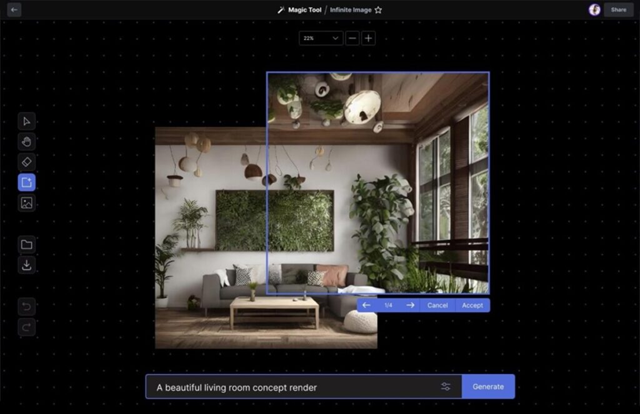Viewport: 640px width, 414px height.
Task: Download the canvas image
Action: pos(27,265)
